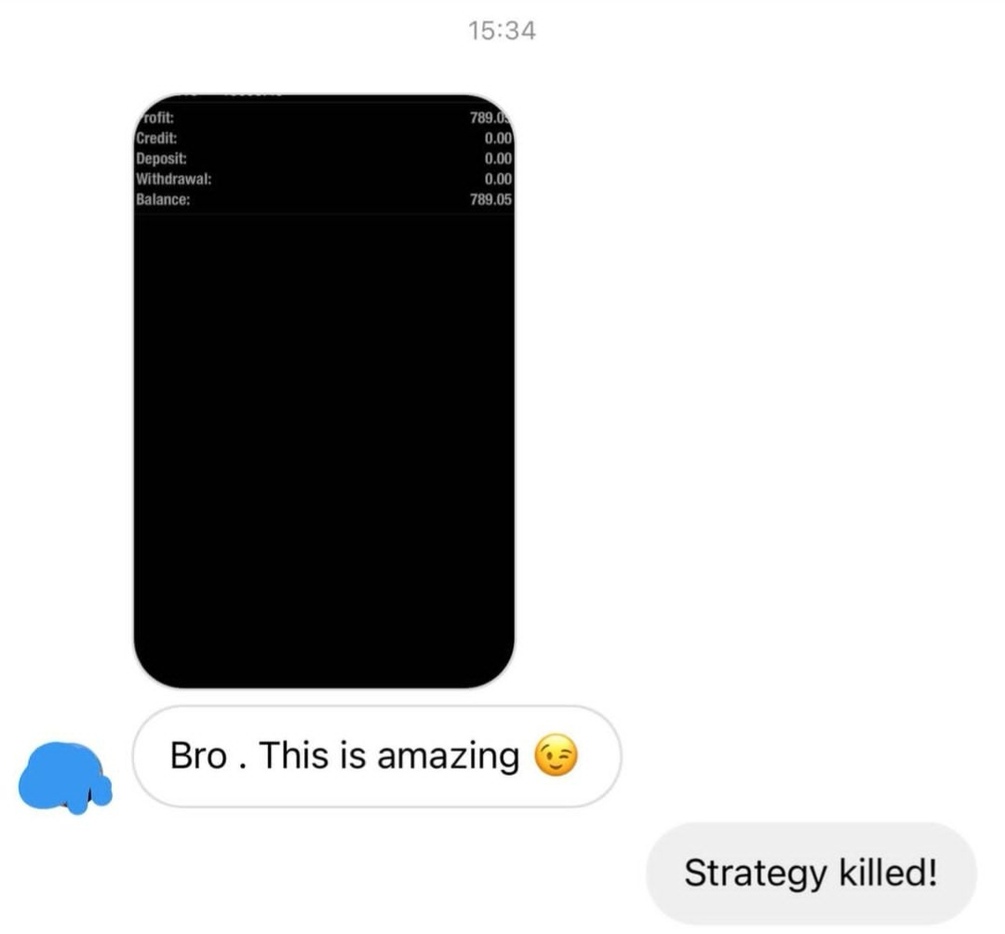Click the winking face emoji
This screenshot has width=1005, height=934.
[x=556, y=755]
